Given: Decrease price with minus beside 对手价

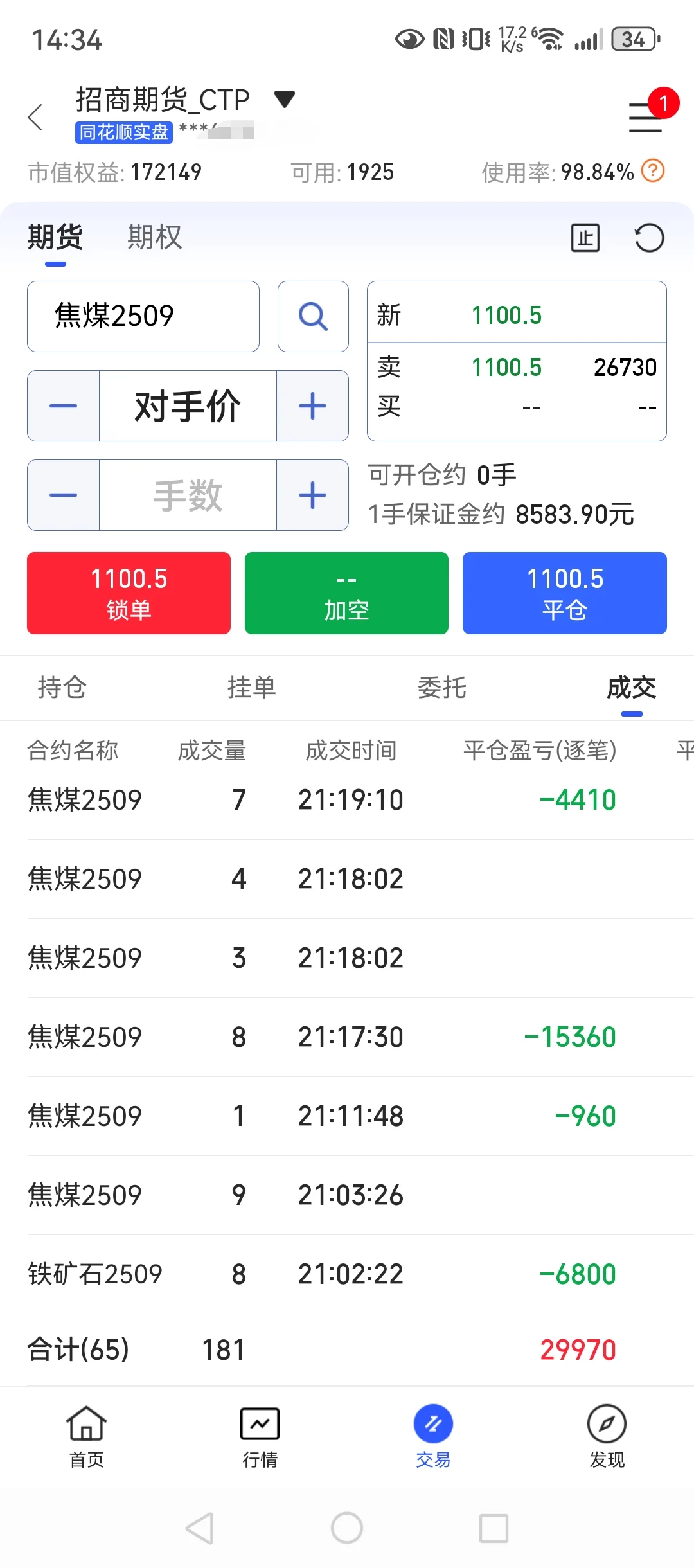Looking at the screenshot, I should coord(63,405).
